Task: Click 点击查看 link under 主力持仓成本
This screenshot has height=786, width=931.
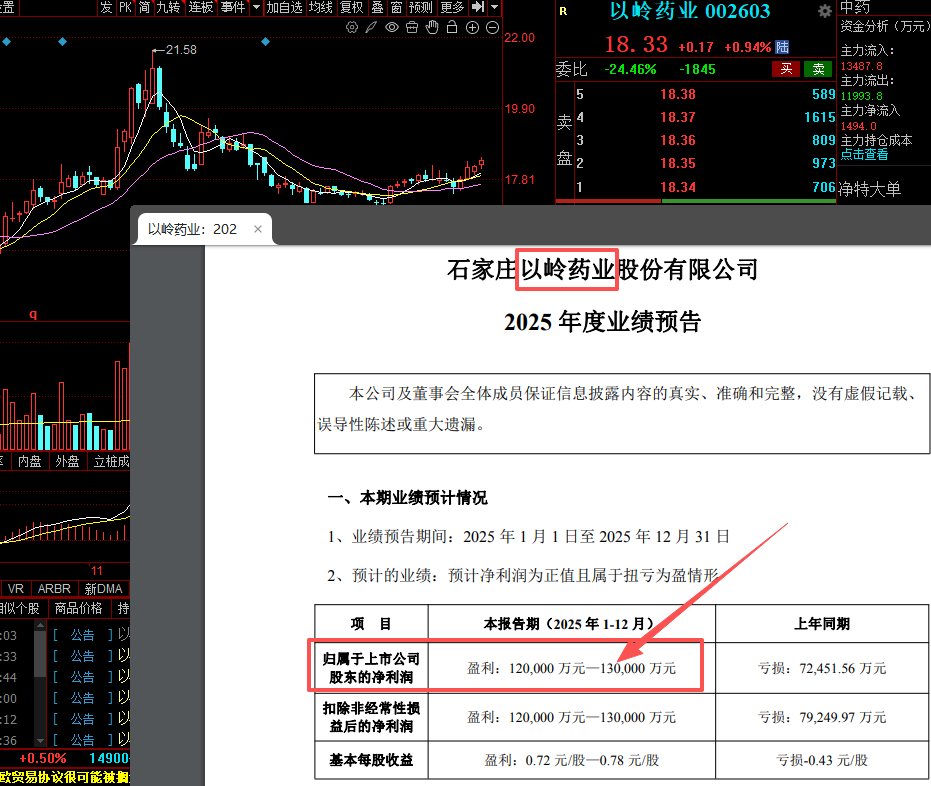Action: 865,154
